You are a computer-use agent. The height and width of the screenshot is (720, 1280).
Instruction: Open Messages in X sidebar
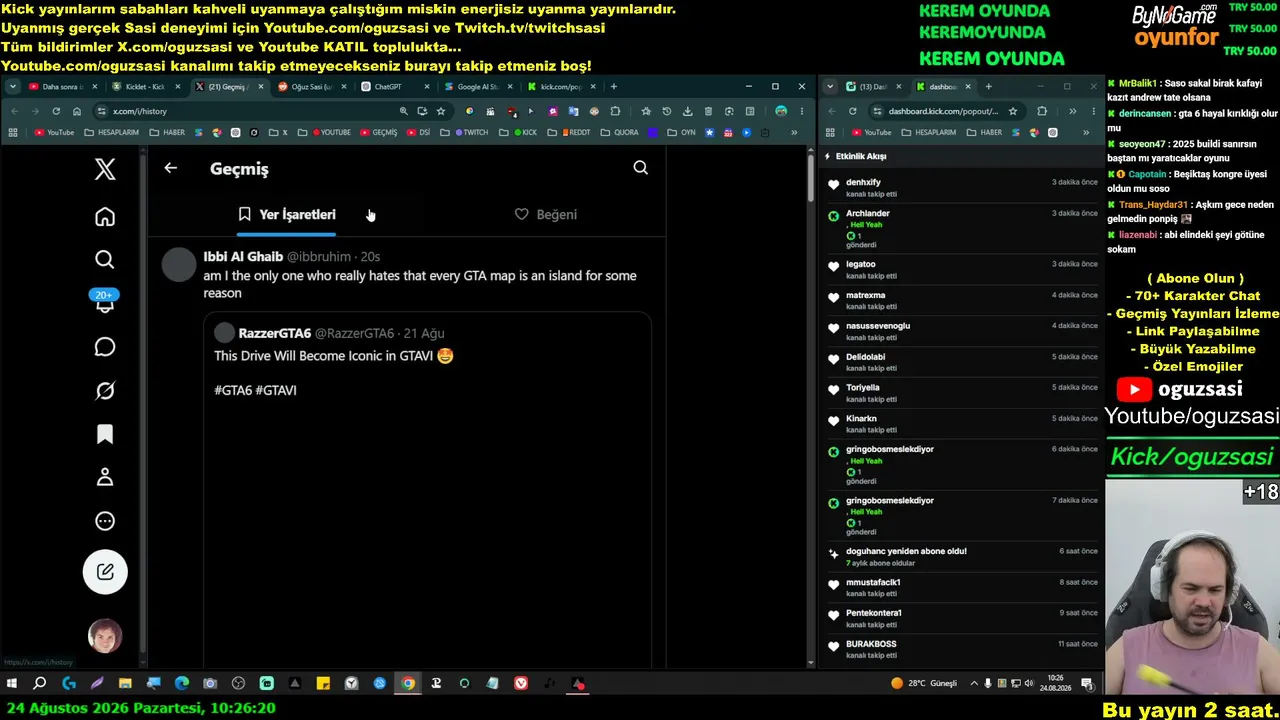pyautogui.click(x=105, y=347)
